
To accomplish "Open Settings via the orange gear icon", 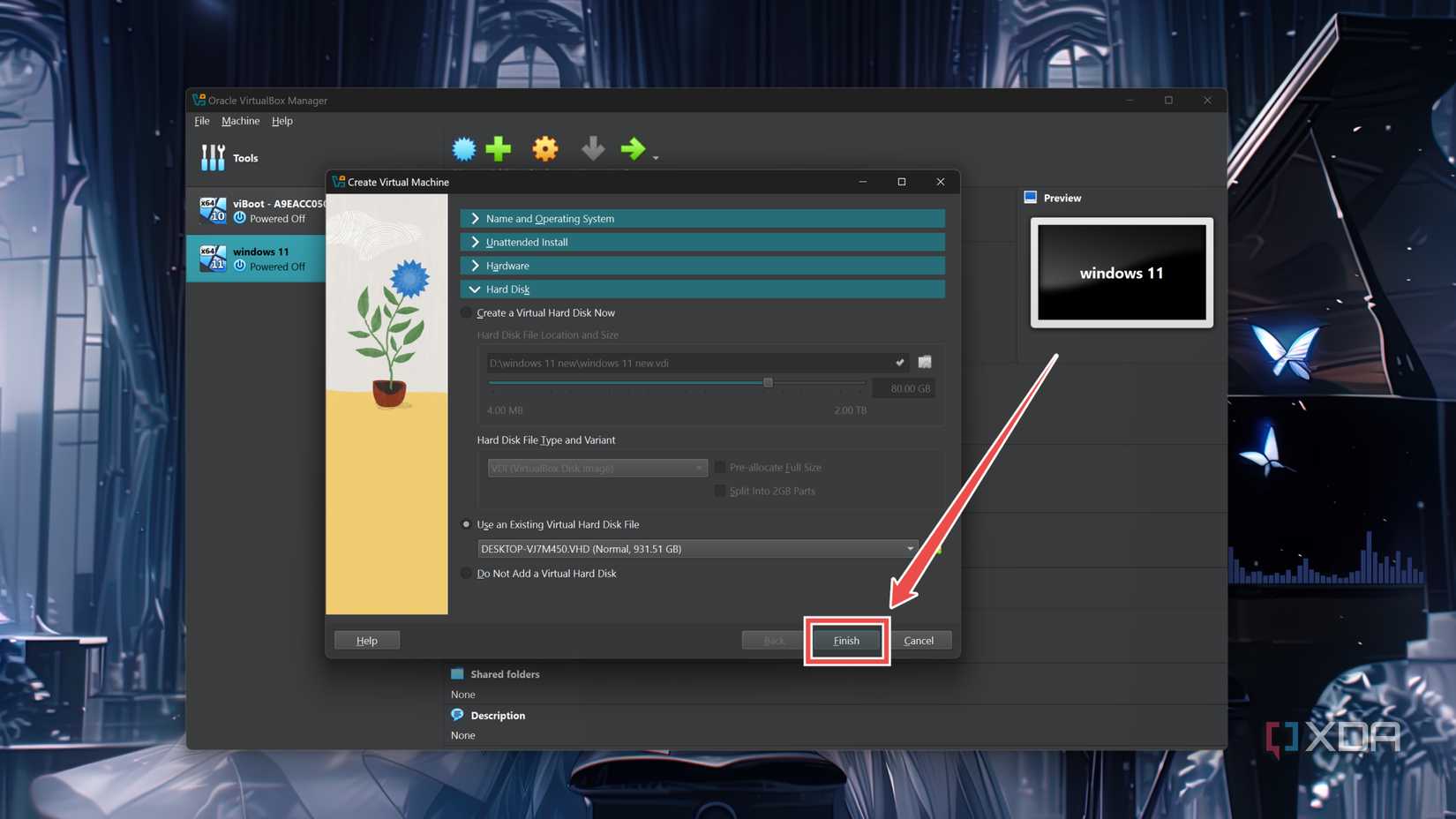I will click(x=545, y=149).
